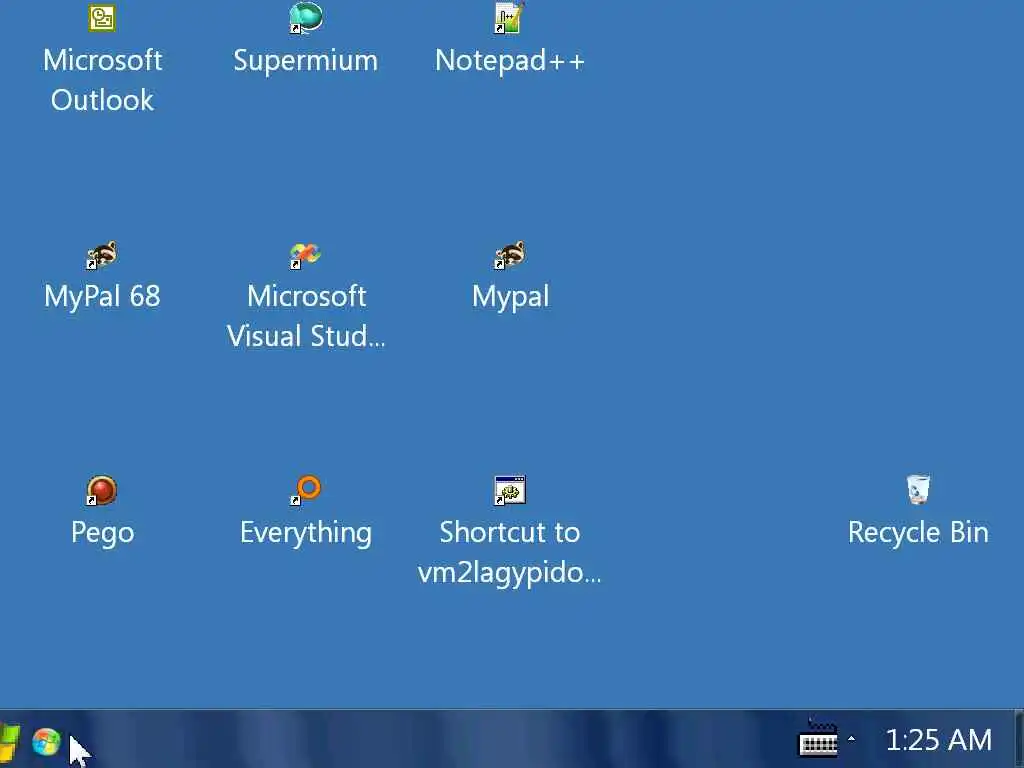Open the Notepad++ desktop shortcut
The width and height of the screenshot is (1024, 768).
tap(509, 18)
